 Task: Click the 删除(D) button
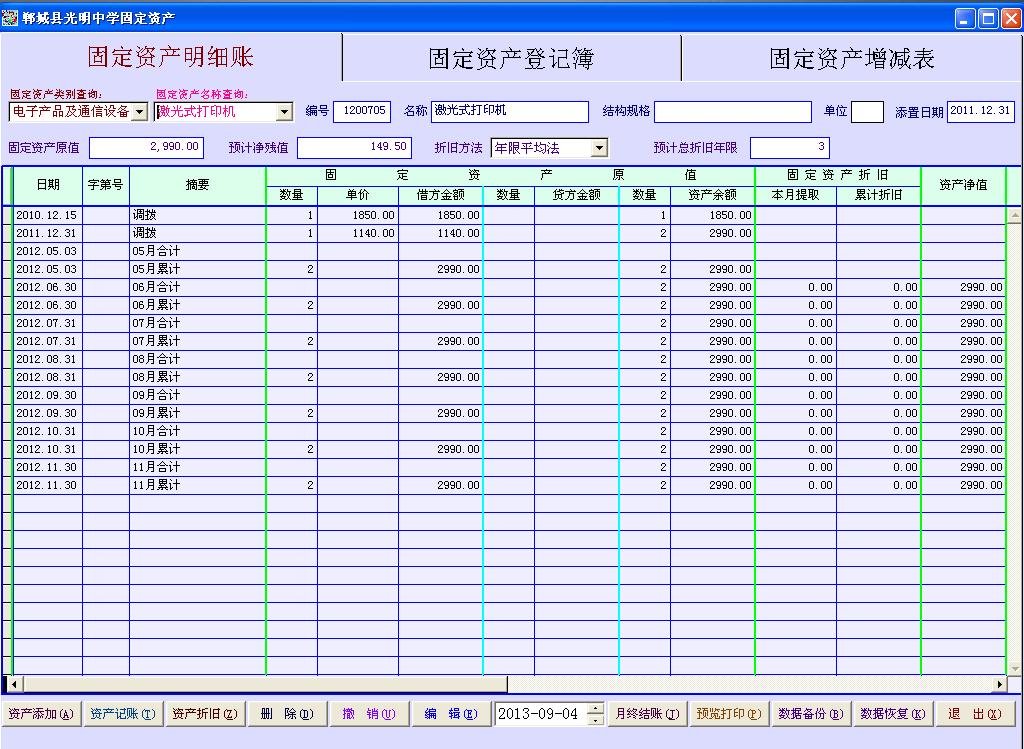(x=286, y=714)
